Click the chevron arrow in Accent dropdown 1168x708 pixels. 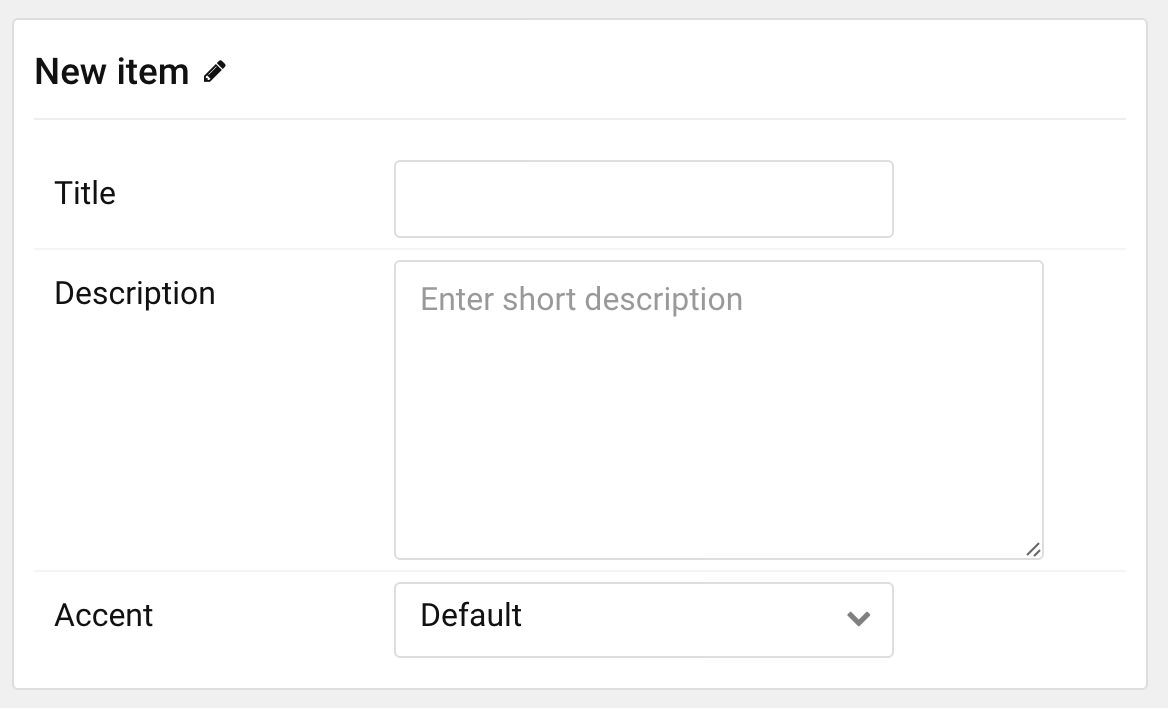858,619
